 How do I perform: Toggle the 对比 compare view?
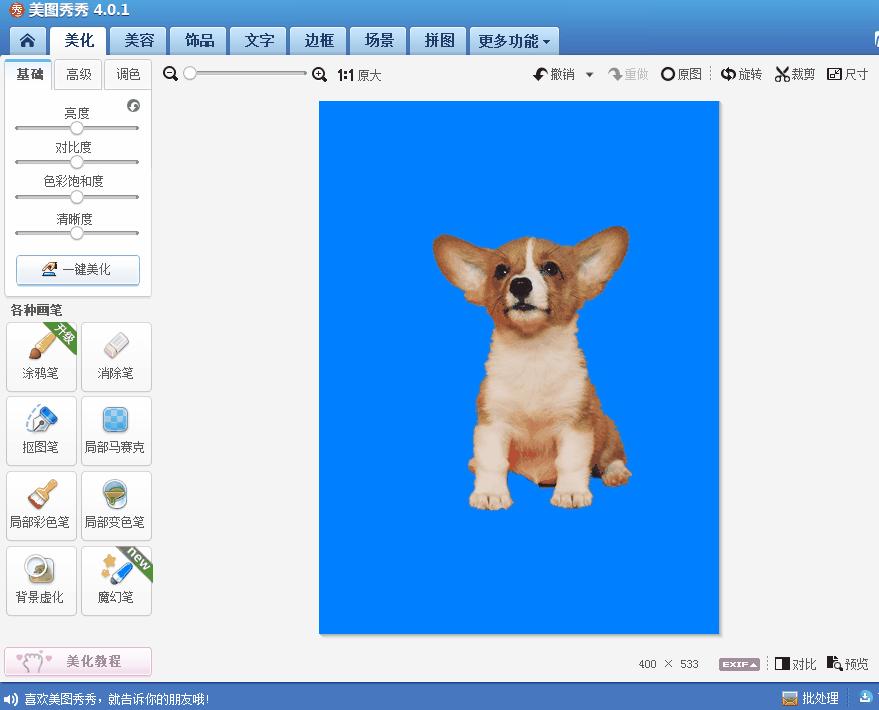[x=796, y=664]
